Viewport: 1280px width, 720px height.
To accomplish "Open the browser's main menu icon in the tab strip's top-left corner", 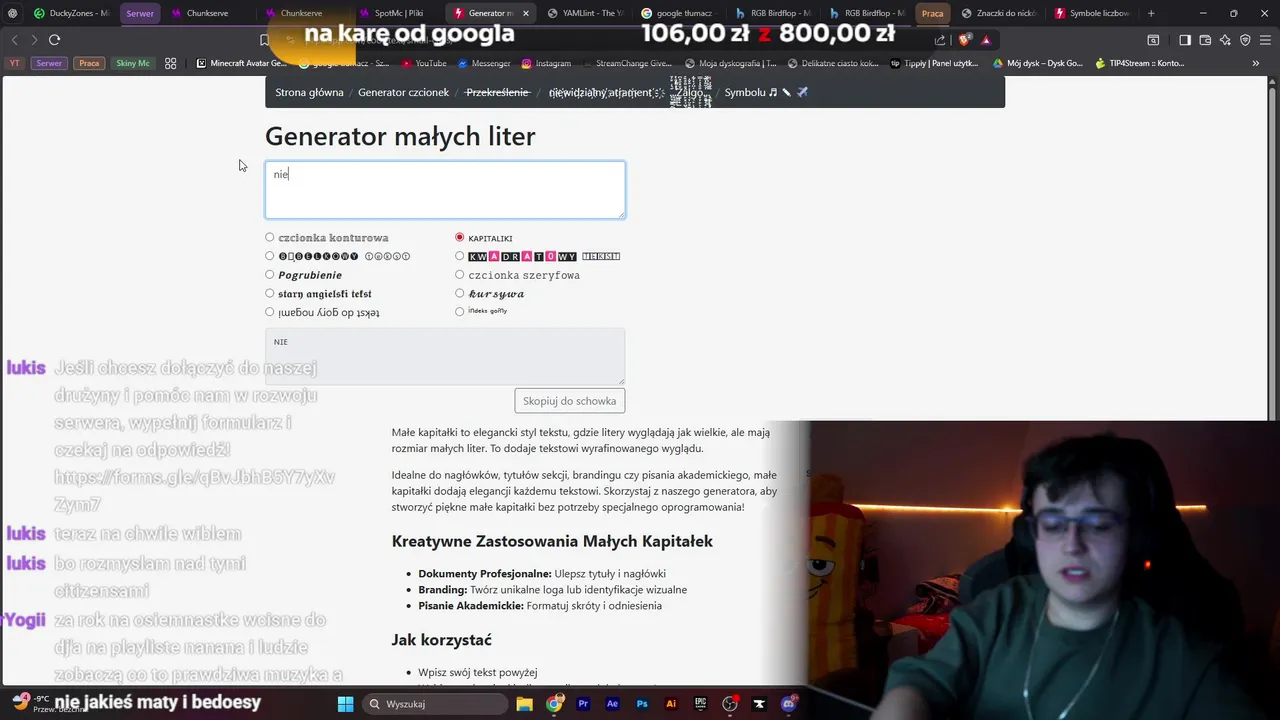I will pyautogui.click(x=12, y=13).
